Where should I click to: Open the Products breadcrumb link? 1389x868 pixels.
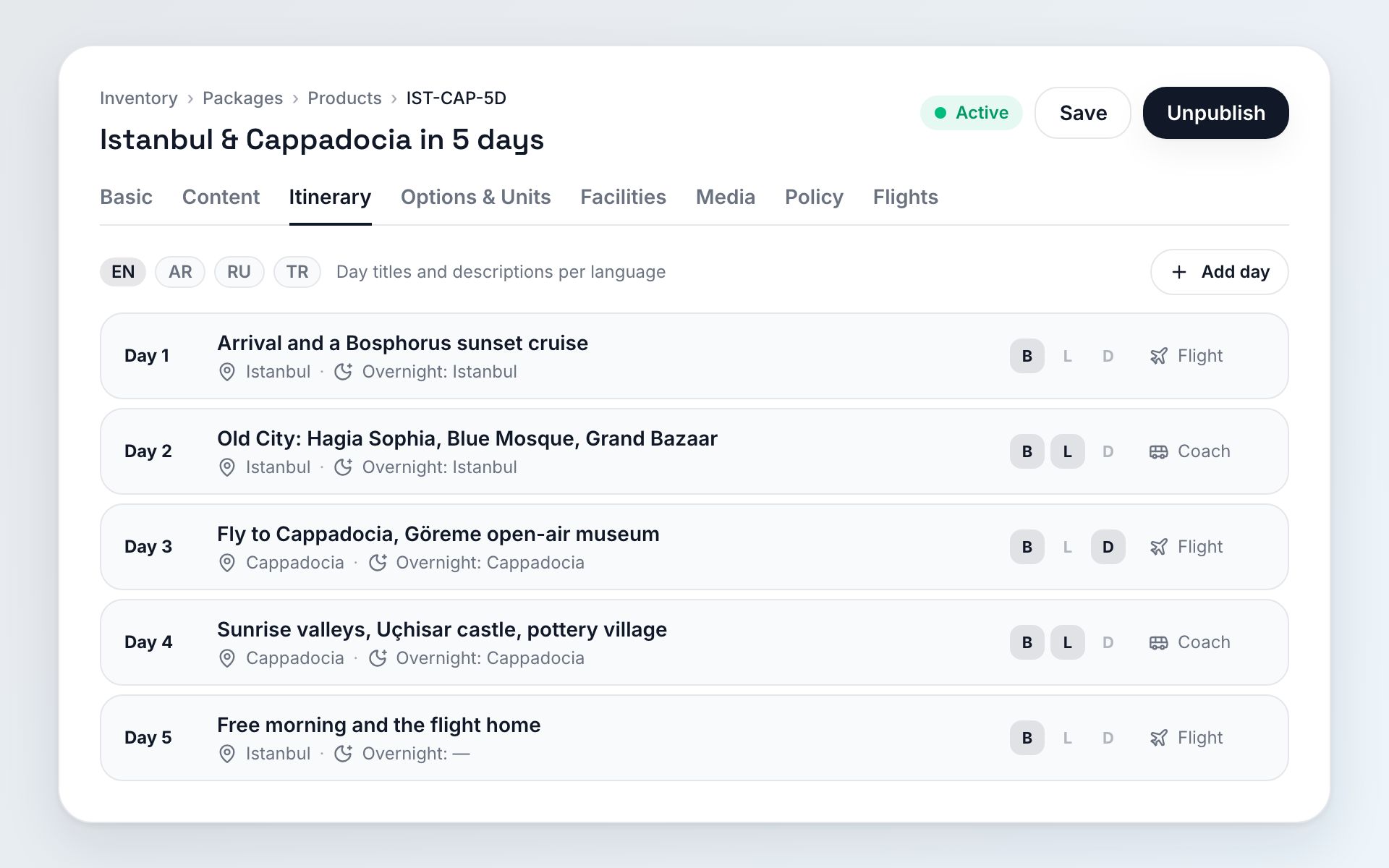(x=344, y=98)
